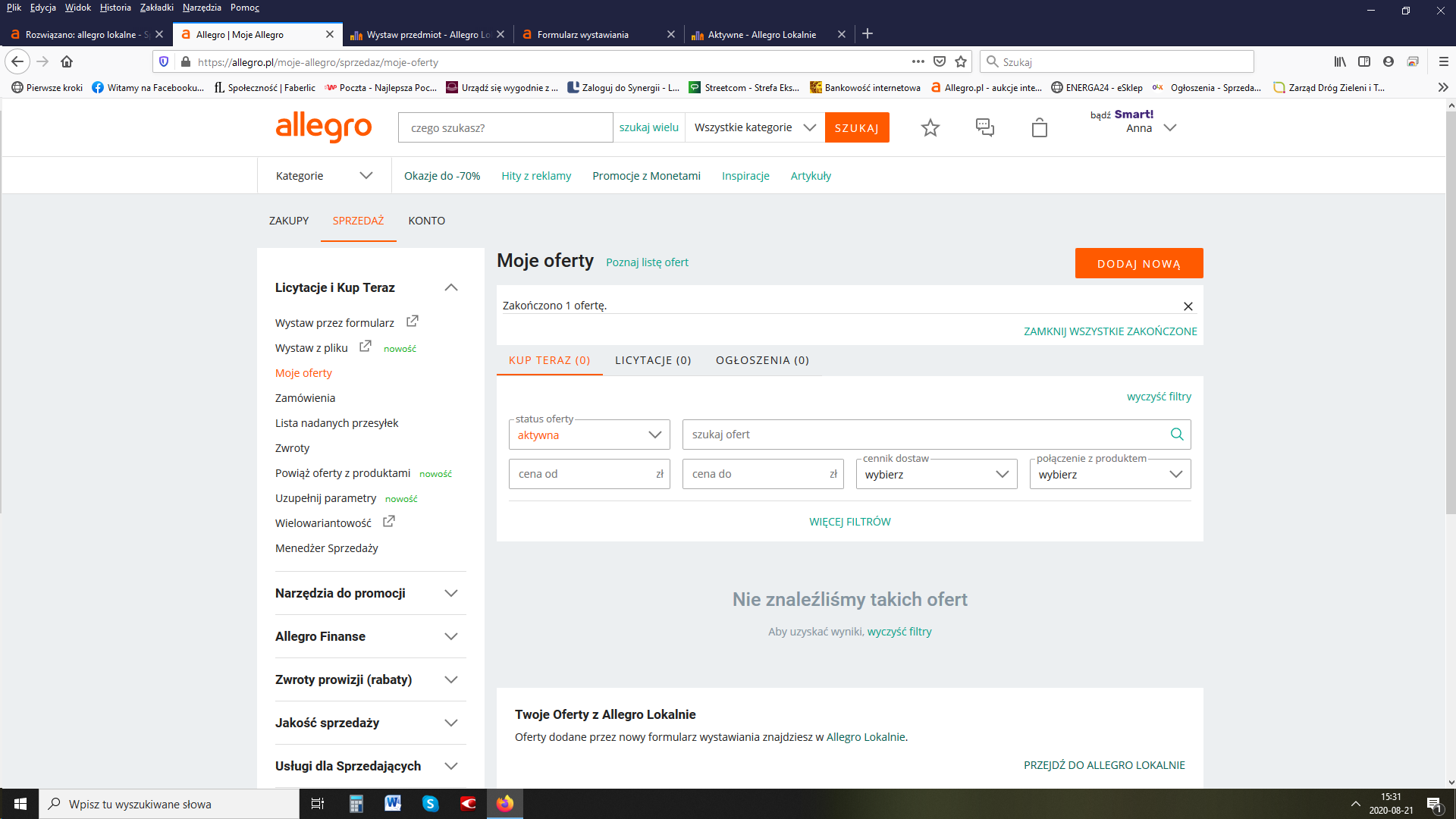The width and height of the screenshot is (1456, 819).
Task: Go to the ZAKUPY tab
Action: click(289, 221)
